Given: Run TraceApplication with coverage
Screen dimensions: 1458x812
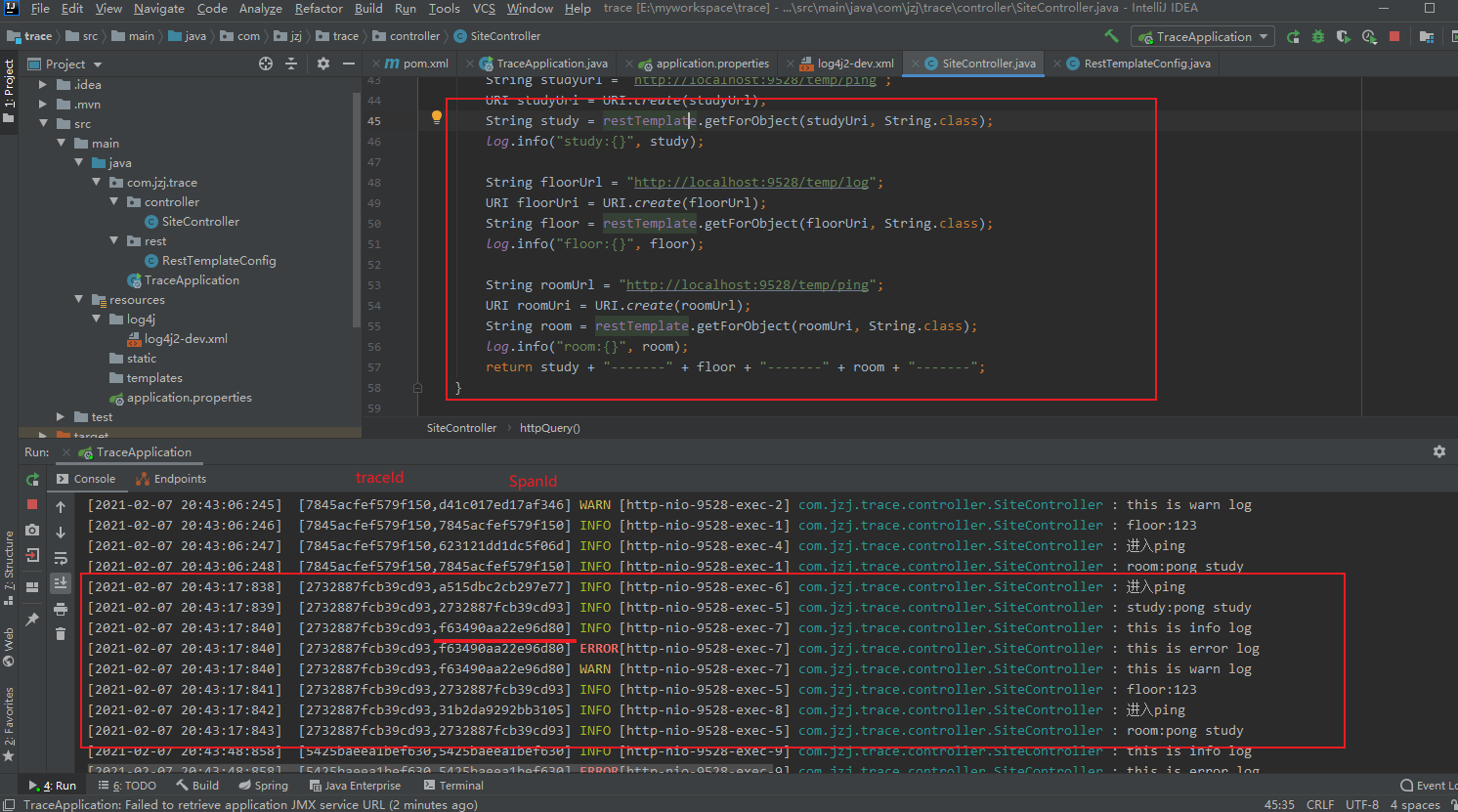Looking at the screenshot, I should point(1344,36).
